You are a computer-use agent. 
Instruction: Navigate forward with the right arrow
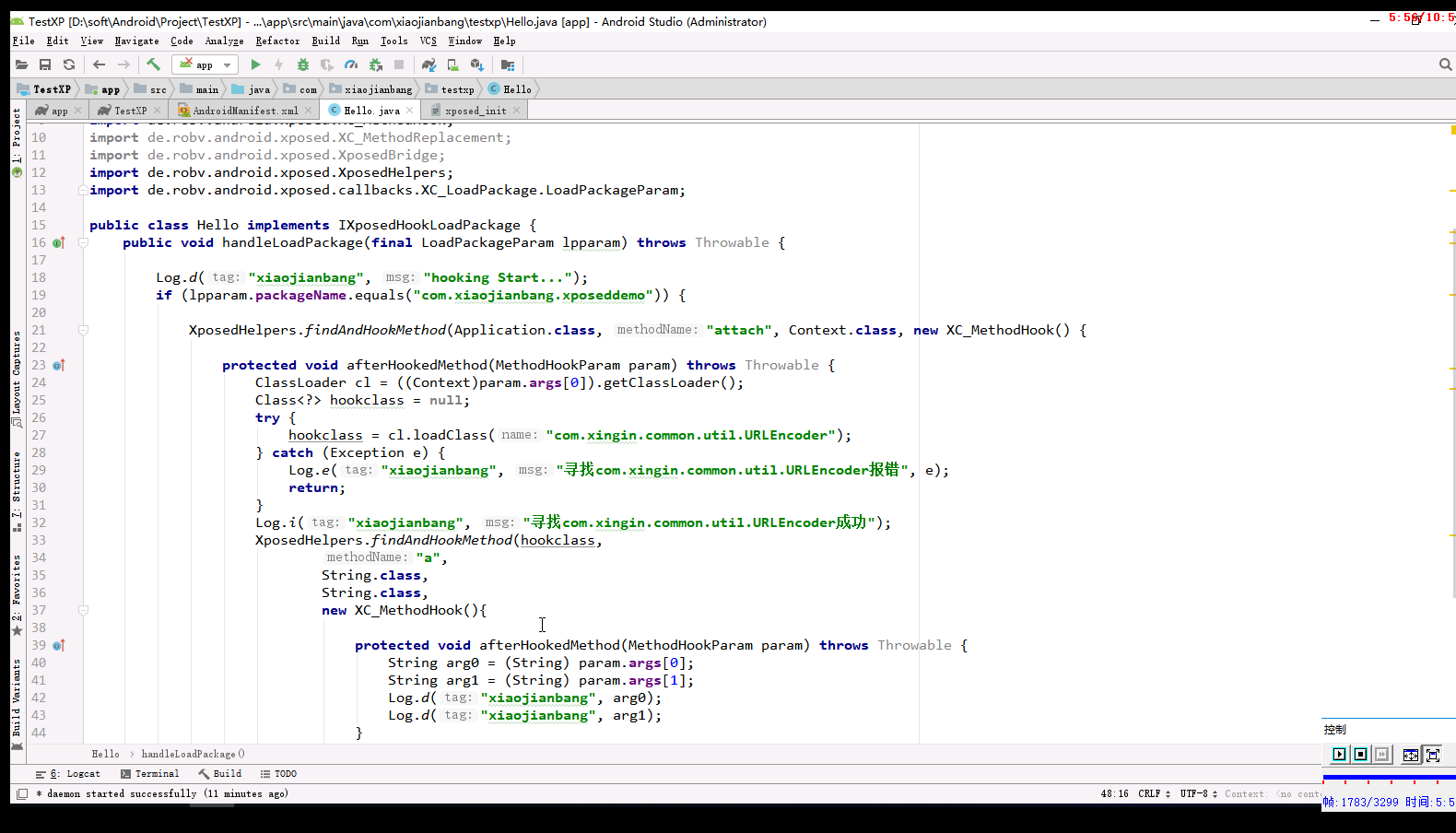(123, 65)
